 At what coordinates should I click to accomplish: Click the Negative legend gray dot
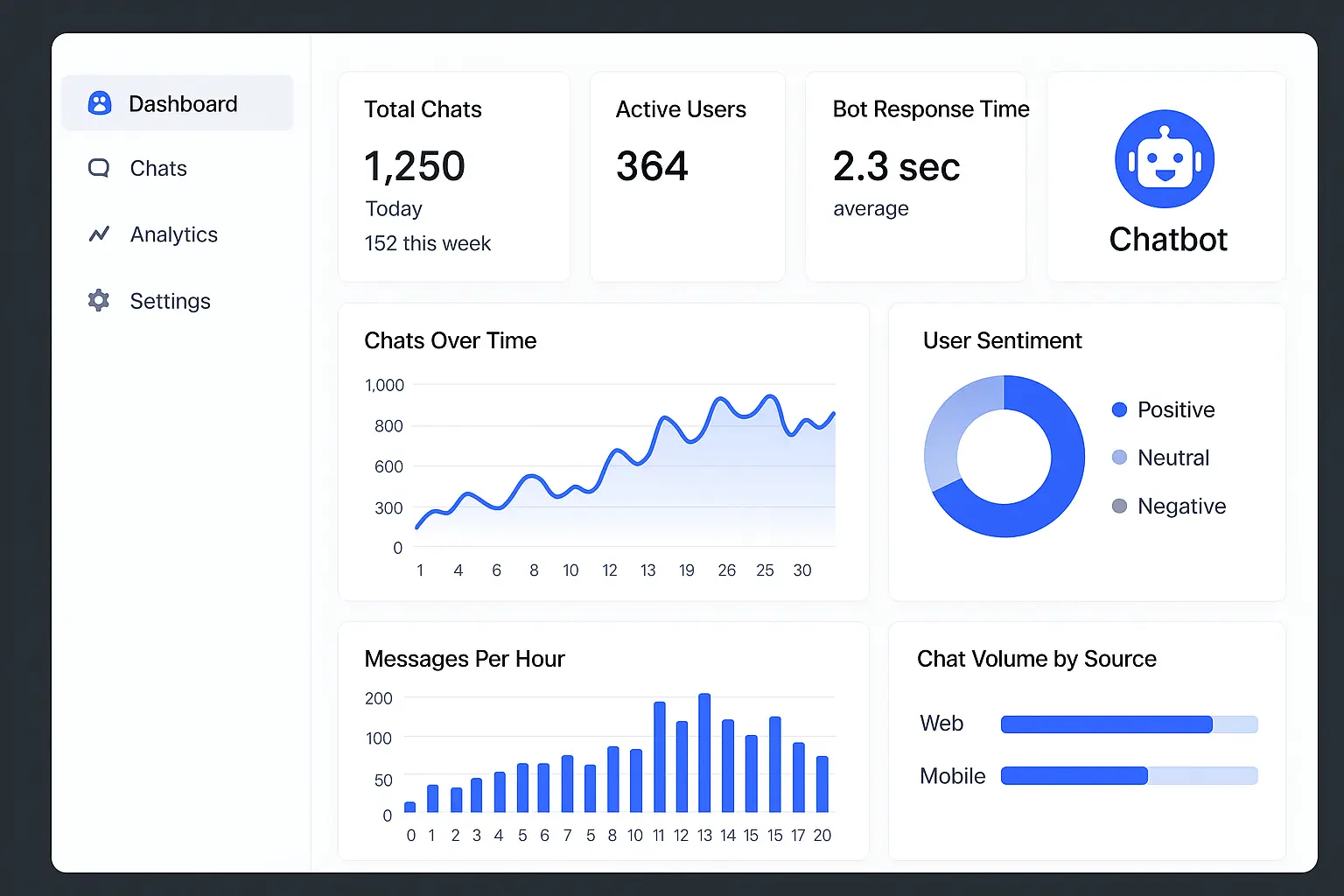[1119, 506]
